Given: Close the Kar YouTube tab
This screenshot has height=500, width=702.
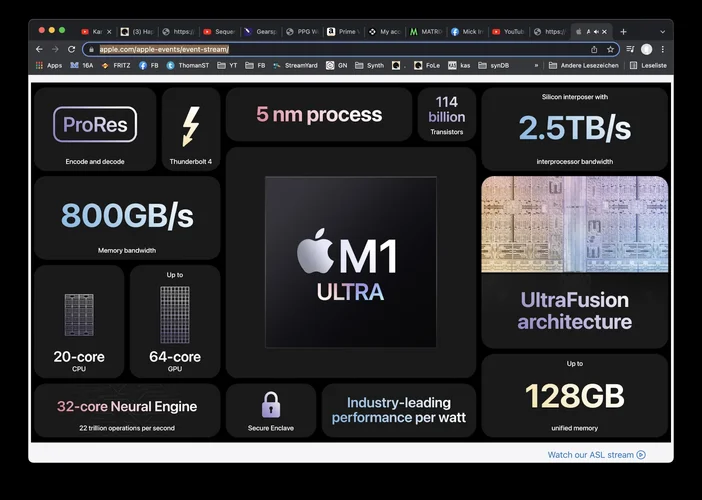Looking at the screenshot, I should (109, 32).
